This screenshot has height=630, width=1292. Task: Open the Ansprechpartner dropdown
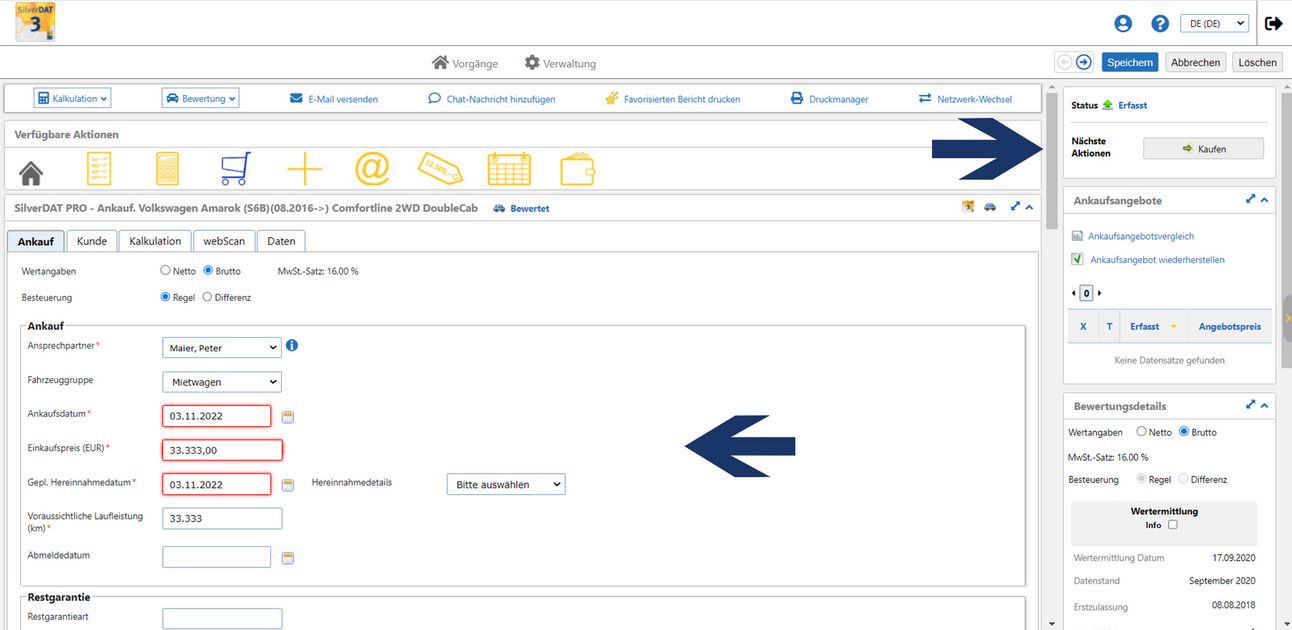[221, 348]
